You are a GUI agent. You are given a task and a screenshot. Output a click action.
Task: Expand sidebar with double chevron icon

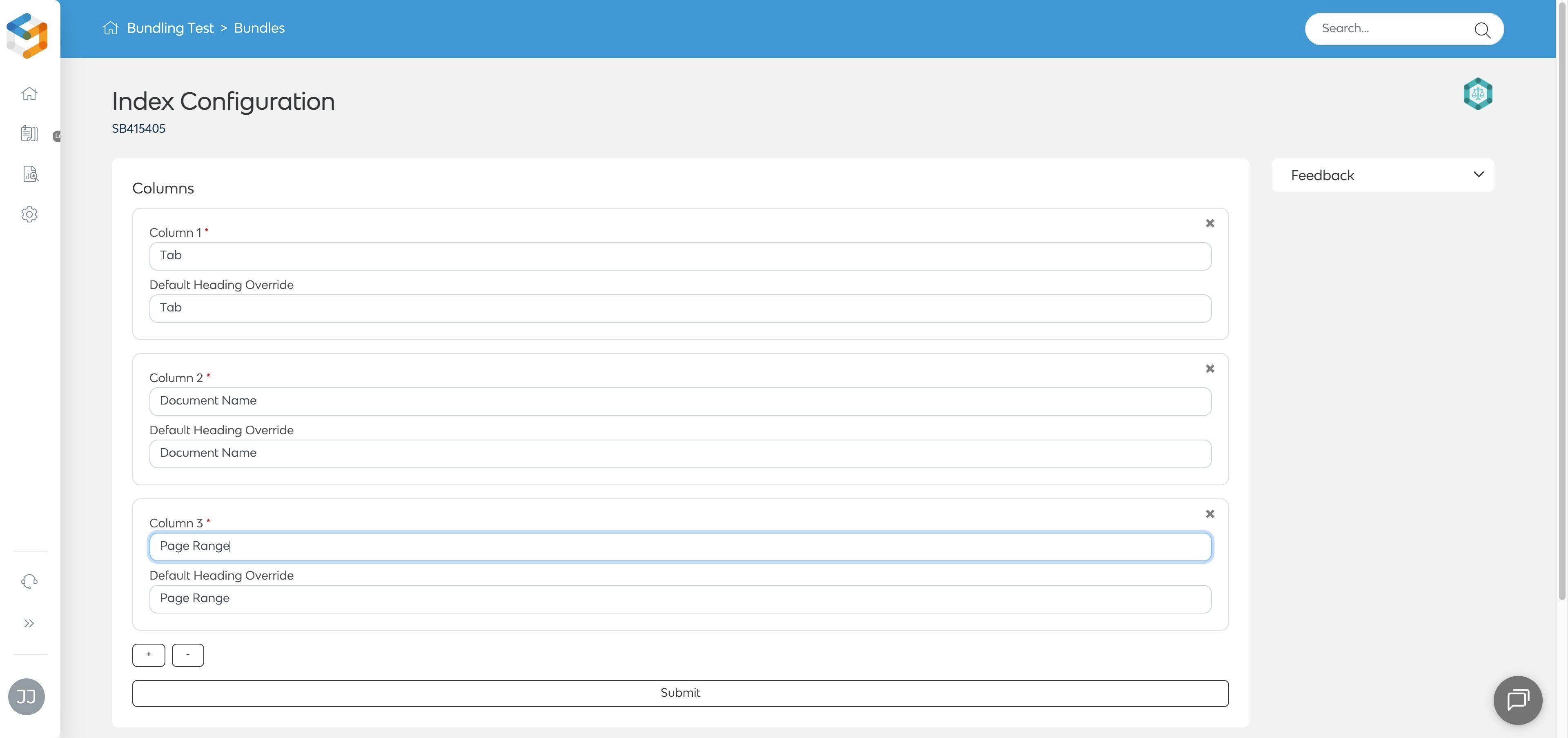tap(29, 623)
